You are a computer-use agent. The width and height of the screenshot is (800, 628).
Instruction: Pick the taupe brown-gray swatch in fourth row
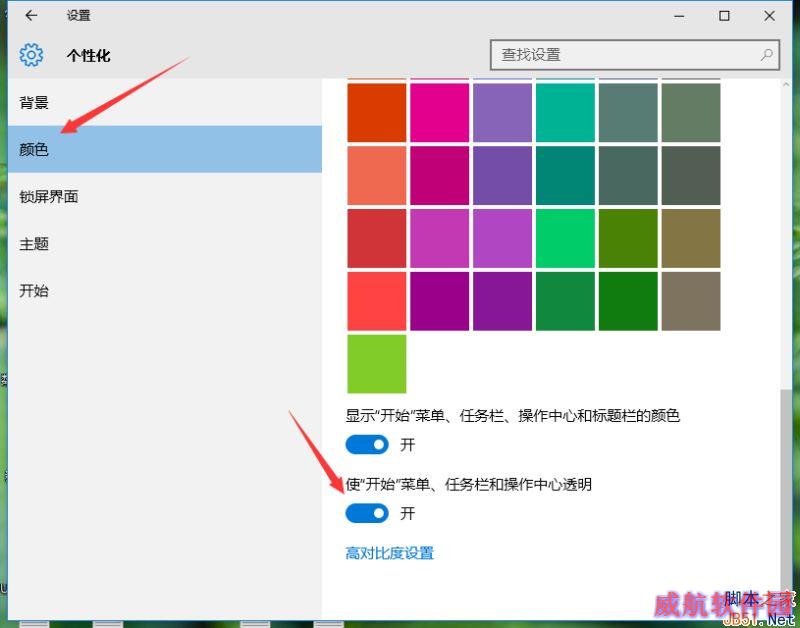point(691,301)
